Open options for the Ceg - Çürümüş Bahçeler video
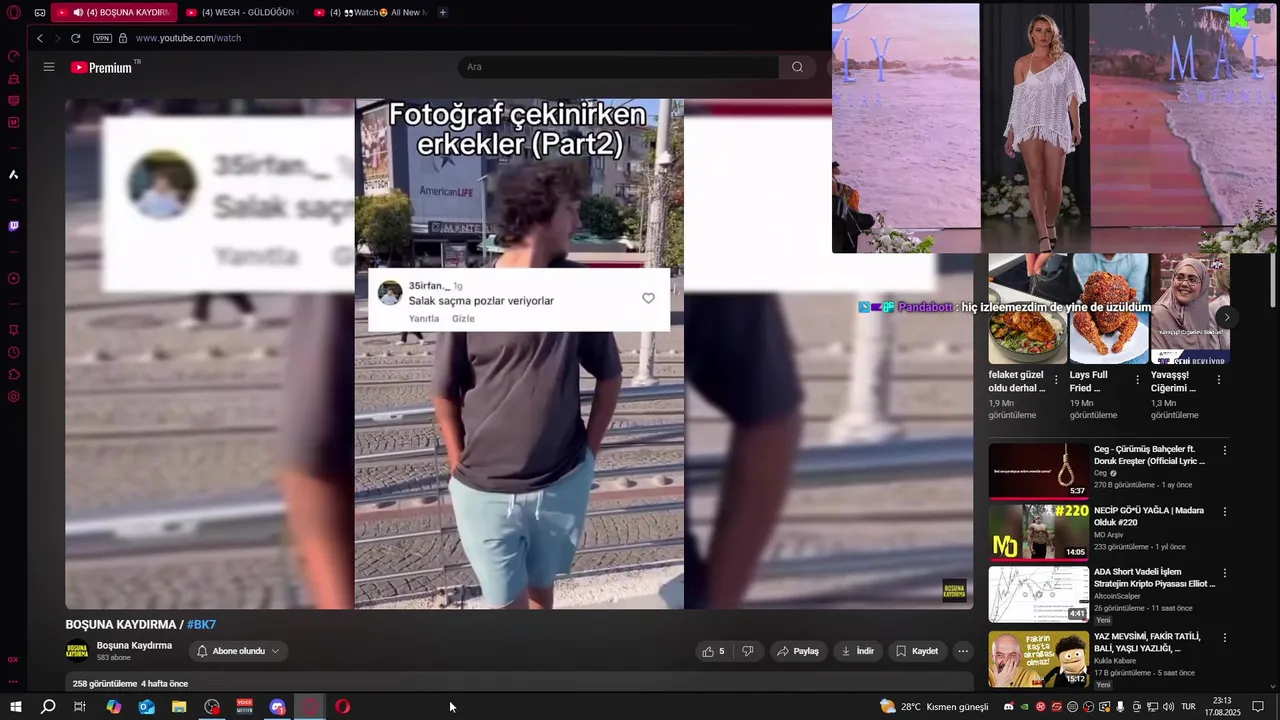 tap(1224, 451)
